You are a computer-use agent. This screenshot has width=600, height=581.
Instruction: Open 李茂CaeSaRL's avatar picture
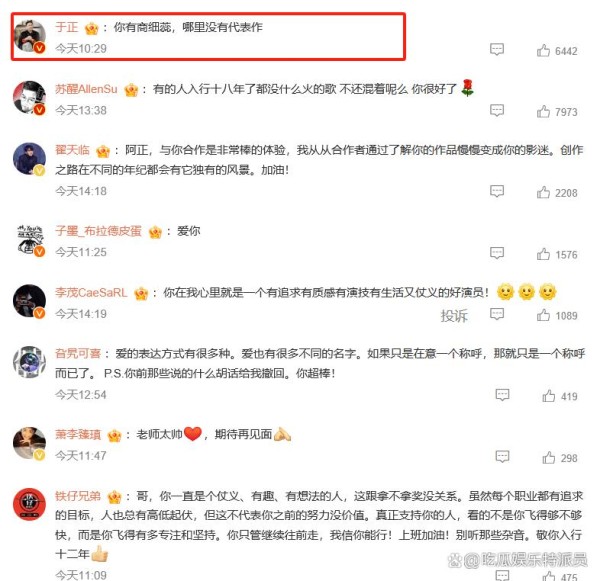29,301
